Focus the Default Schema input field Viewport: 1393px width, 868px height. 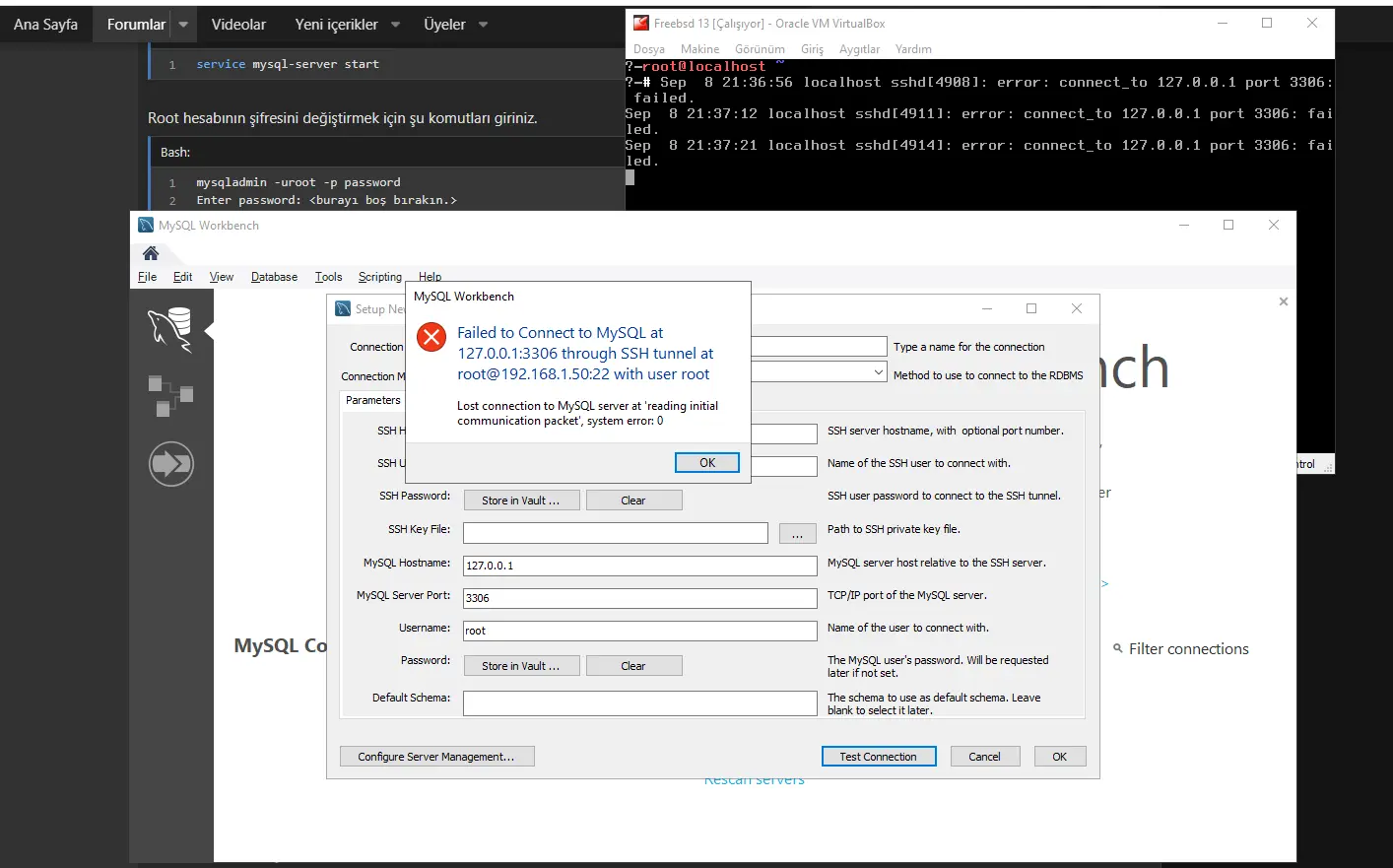[639, 702]
